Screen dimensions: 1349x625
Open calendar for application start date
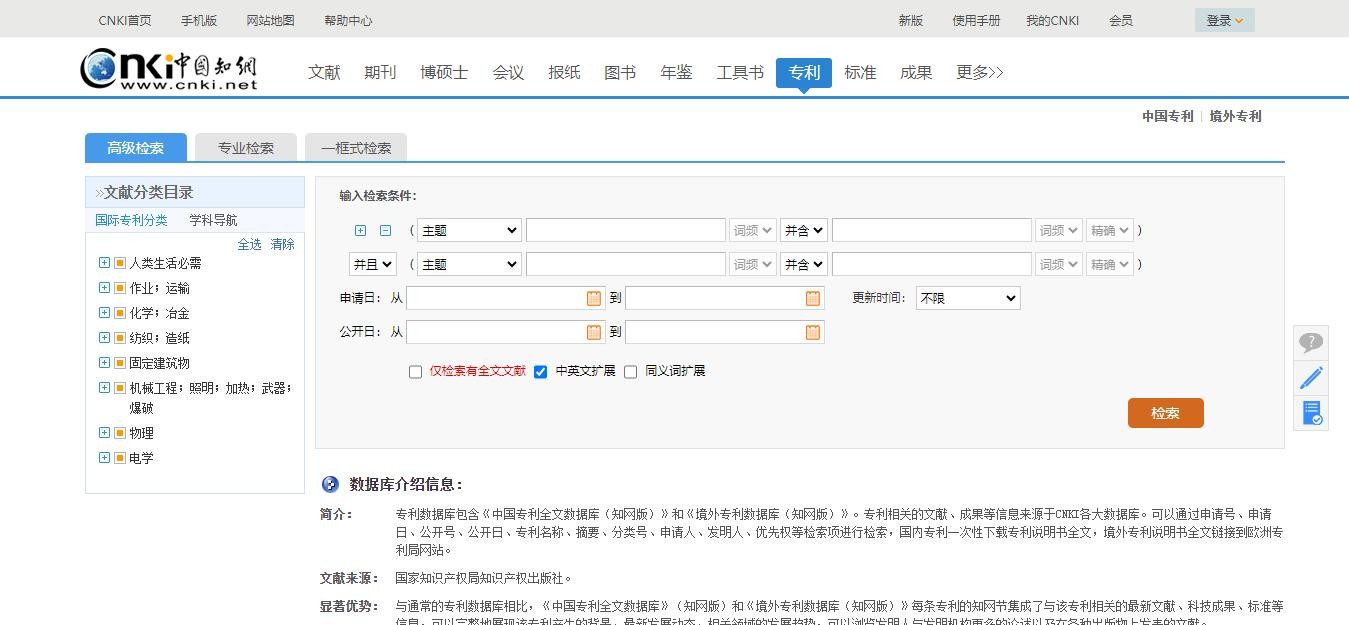point(594,298)
